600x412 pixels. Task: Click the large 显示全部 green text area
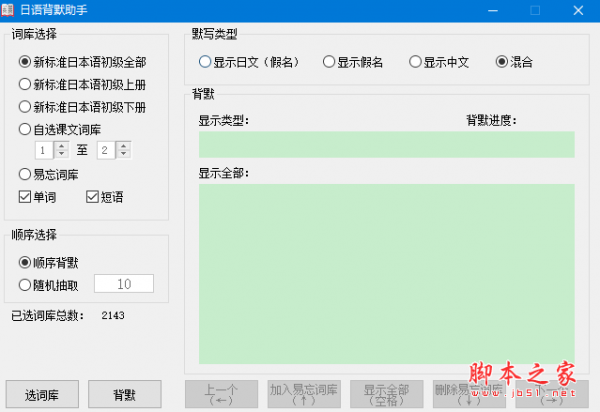pyautogui.click(x=386, y=274)
